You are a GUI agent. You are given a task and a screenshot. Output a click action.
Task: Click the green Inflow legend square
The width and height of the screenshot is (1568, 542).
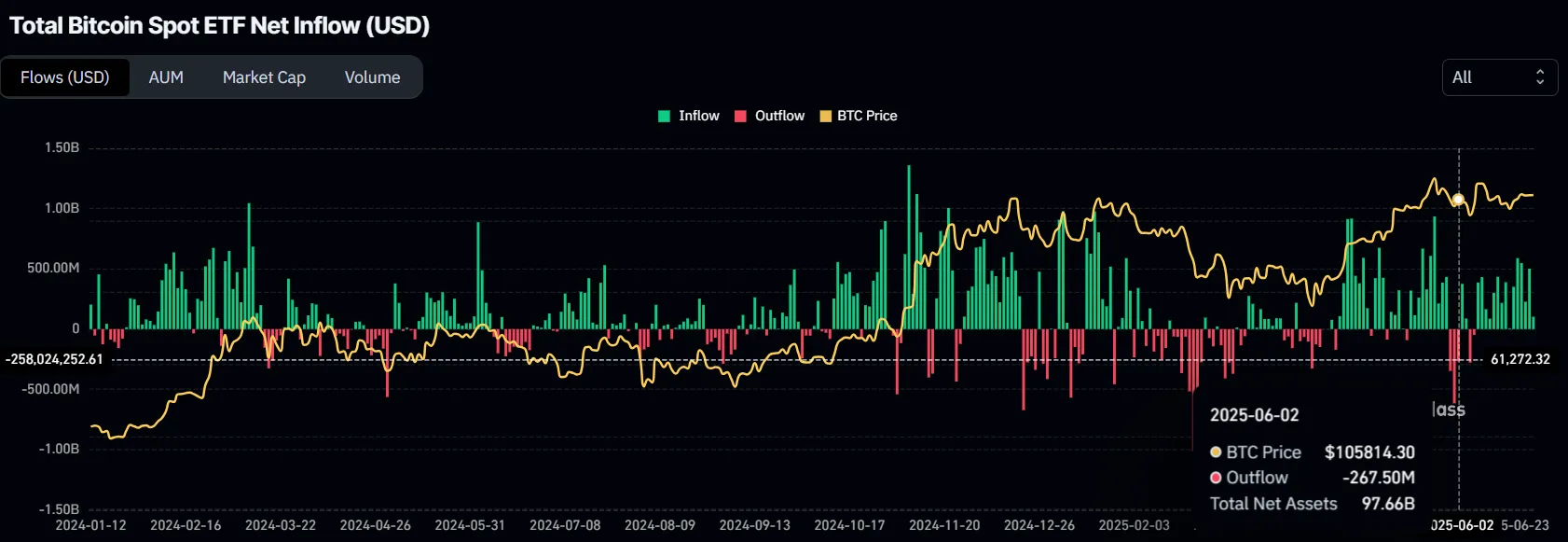pyautogui.click(x=664, y=117)
